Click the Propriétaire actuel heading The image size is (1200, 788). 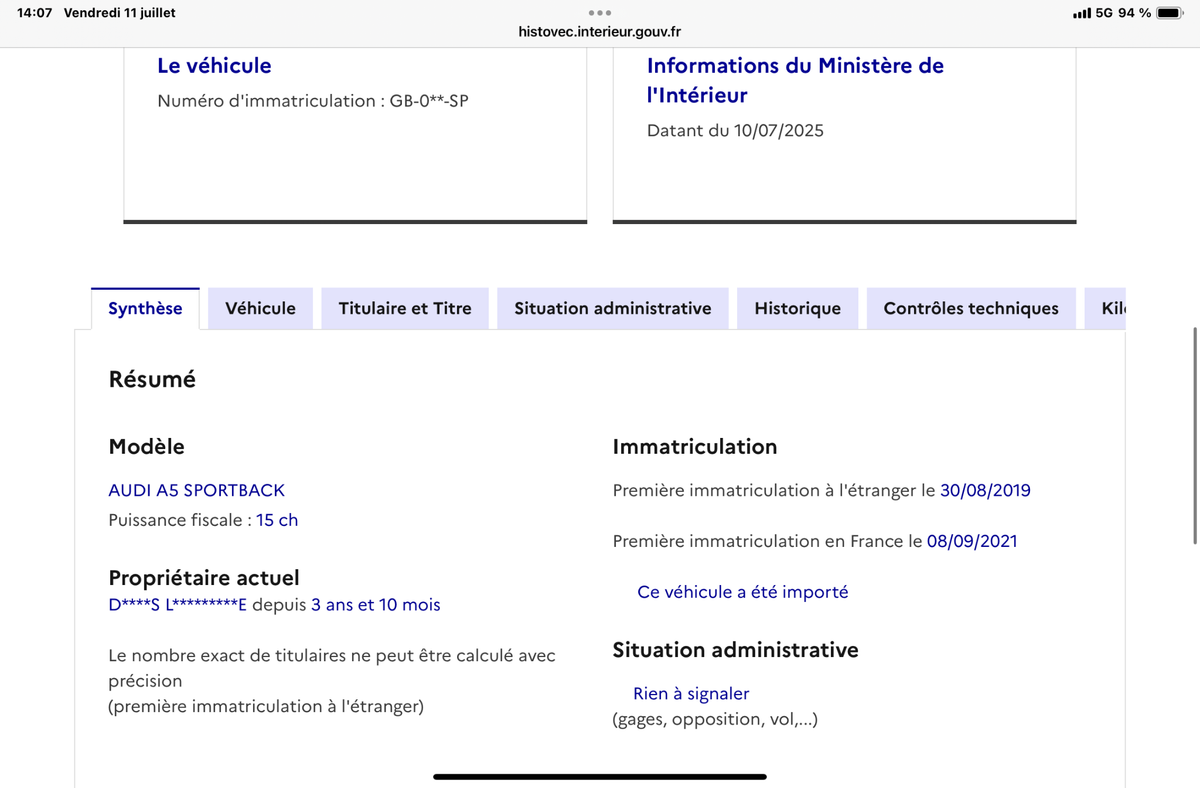pos(204,577)
